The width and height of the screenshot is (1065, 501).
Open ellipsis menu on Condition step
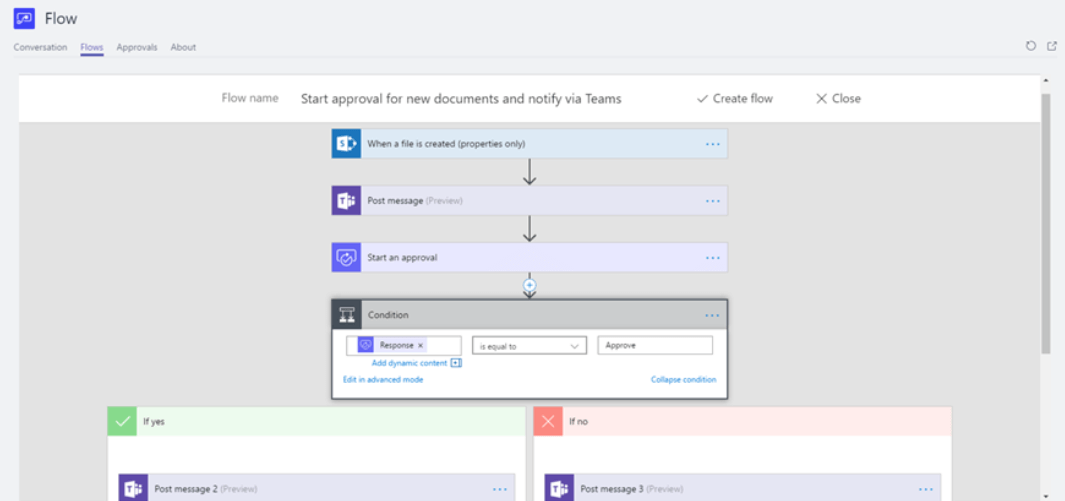(x=712, y=316)
